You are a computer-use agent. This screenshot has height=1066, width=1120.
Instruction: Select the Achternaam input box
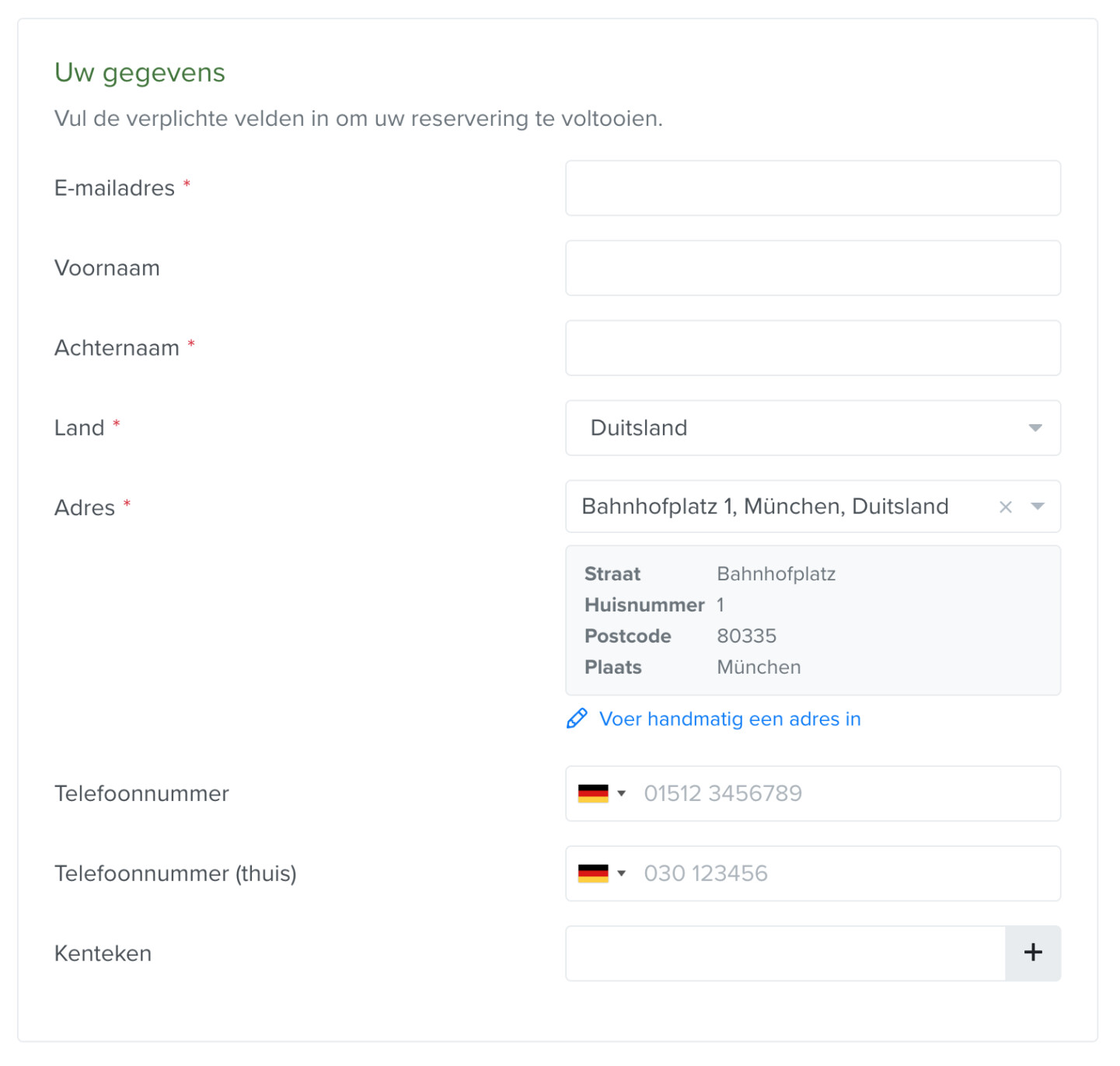pyautogui.click(x=812, y=348)
